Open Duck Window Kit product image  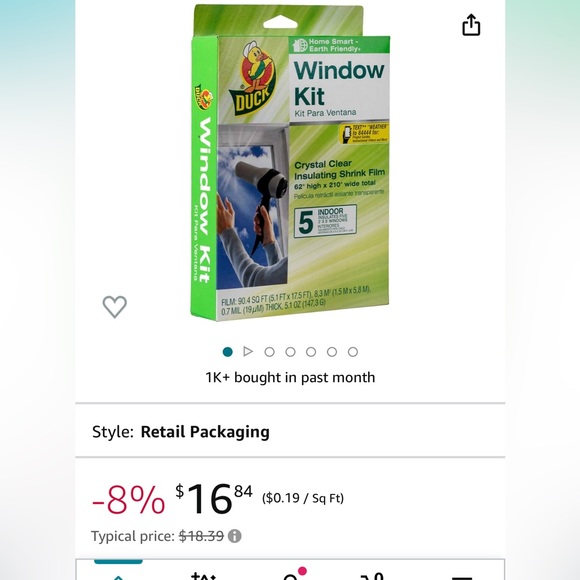[x=290, y=163]
